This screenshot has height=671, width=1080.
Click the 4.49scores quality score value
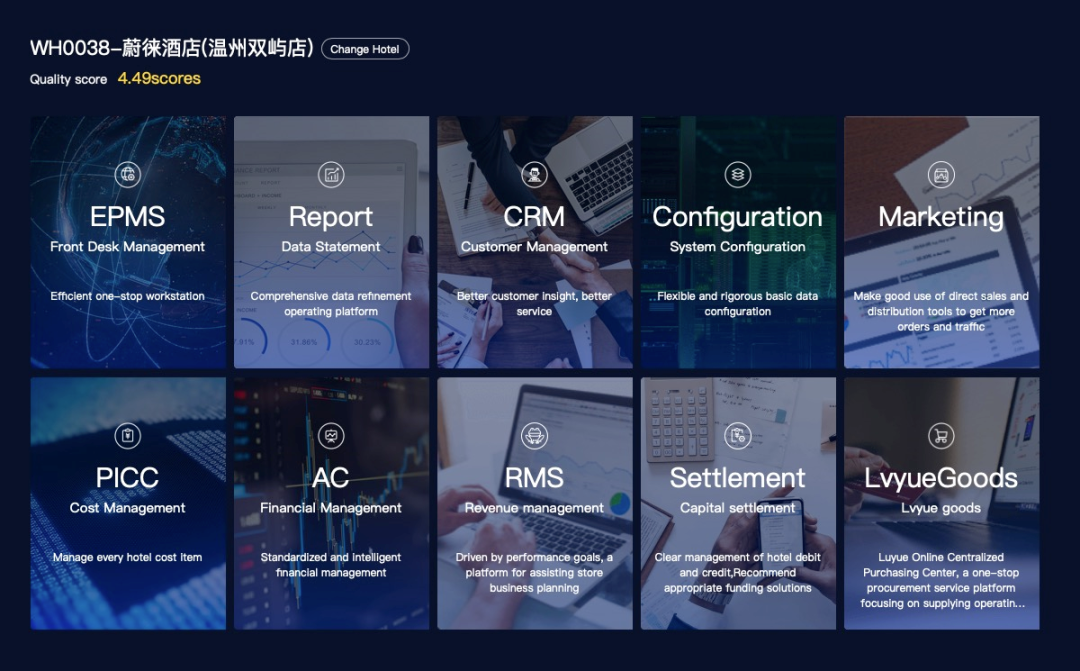tap(159, 78)
